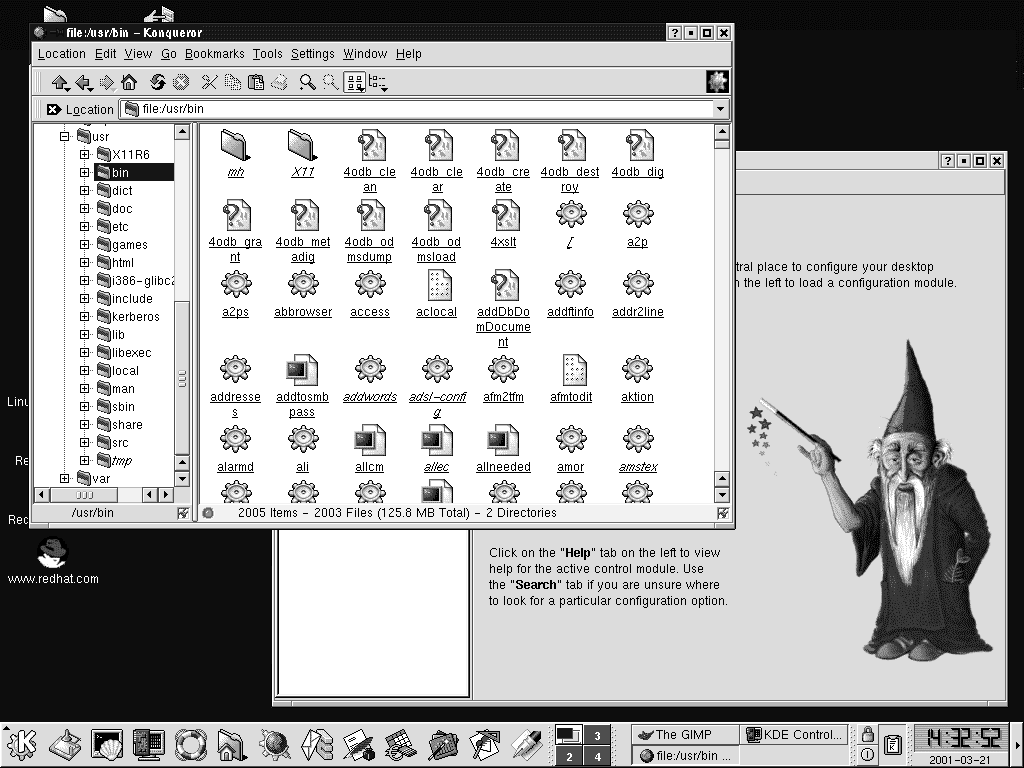The image size is (1024, 768).
Task: Click the KDE Control taskbar button
Action: point(794,735)
